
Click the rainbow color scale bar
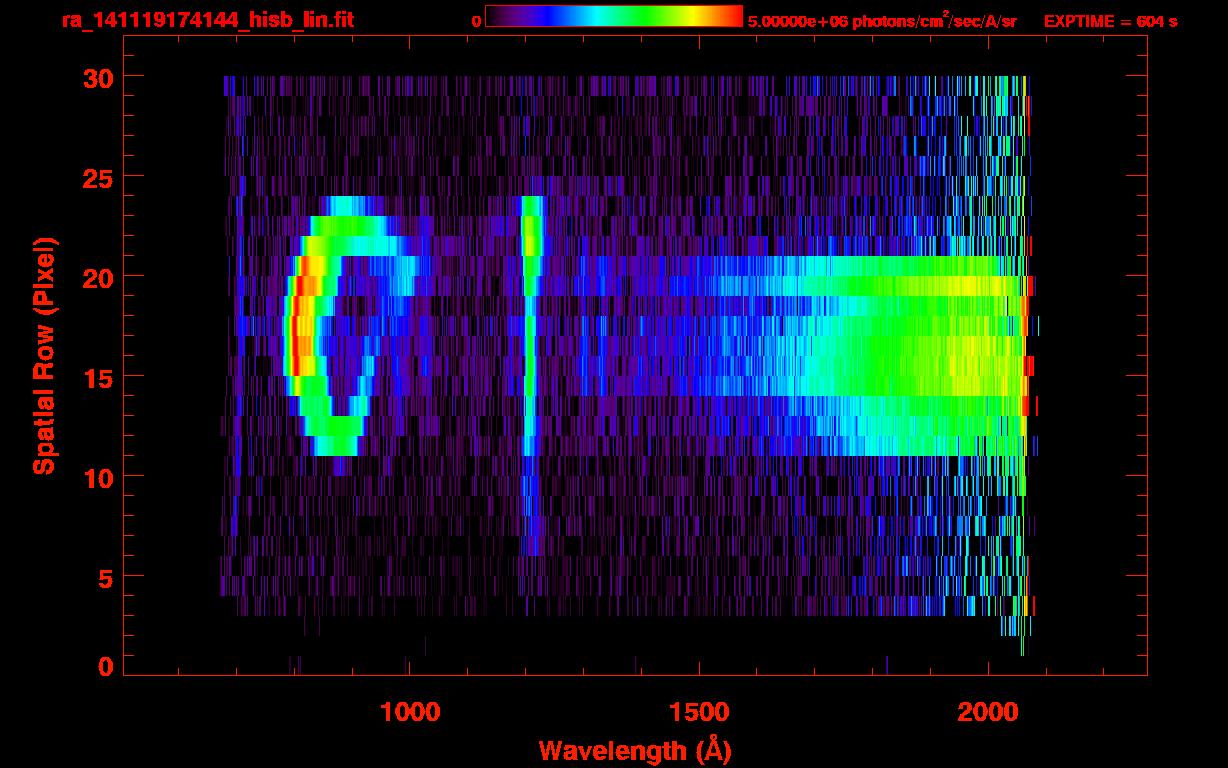(x=614, y=17)
